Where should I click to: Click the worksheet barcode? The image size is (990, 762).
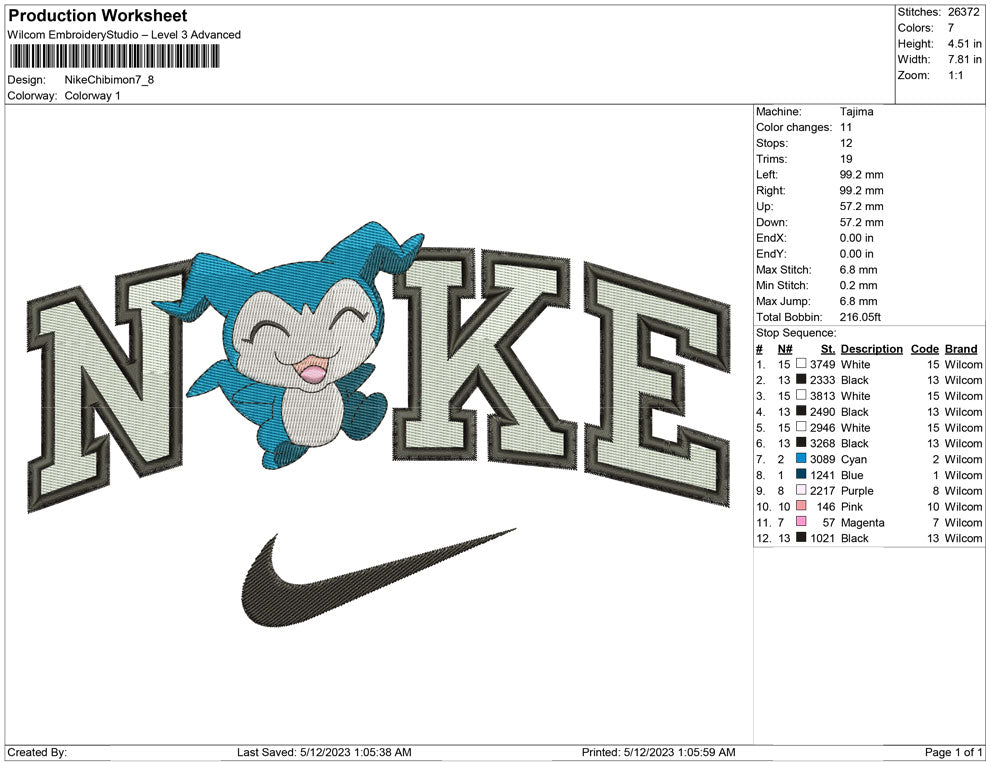click(114, 57)
